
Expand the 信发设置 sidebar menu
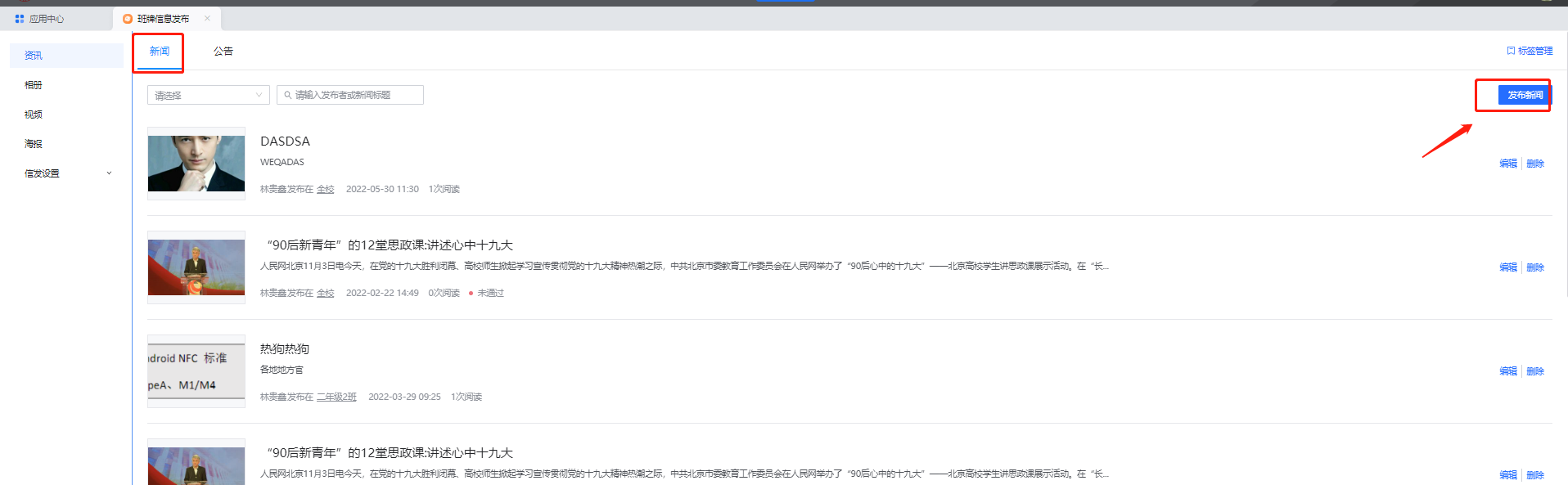109,173
